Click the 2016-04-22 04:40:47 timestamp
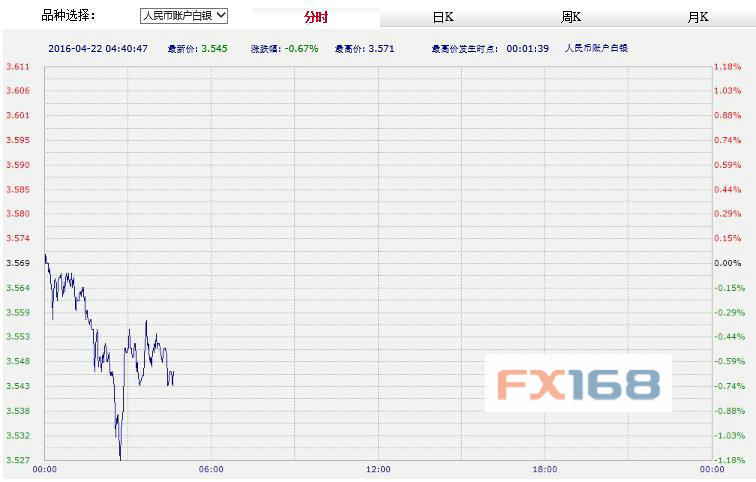The image size is (756, 482). pyautogui.click(x=98, y=47)
